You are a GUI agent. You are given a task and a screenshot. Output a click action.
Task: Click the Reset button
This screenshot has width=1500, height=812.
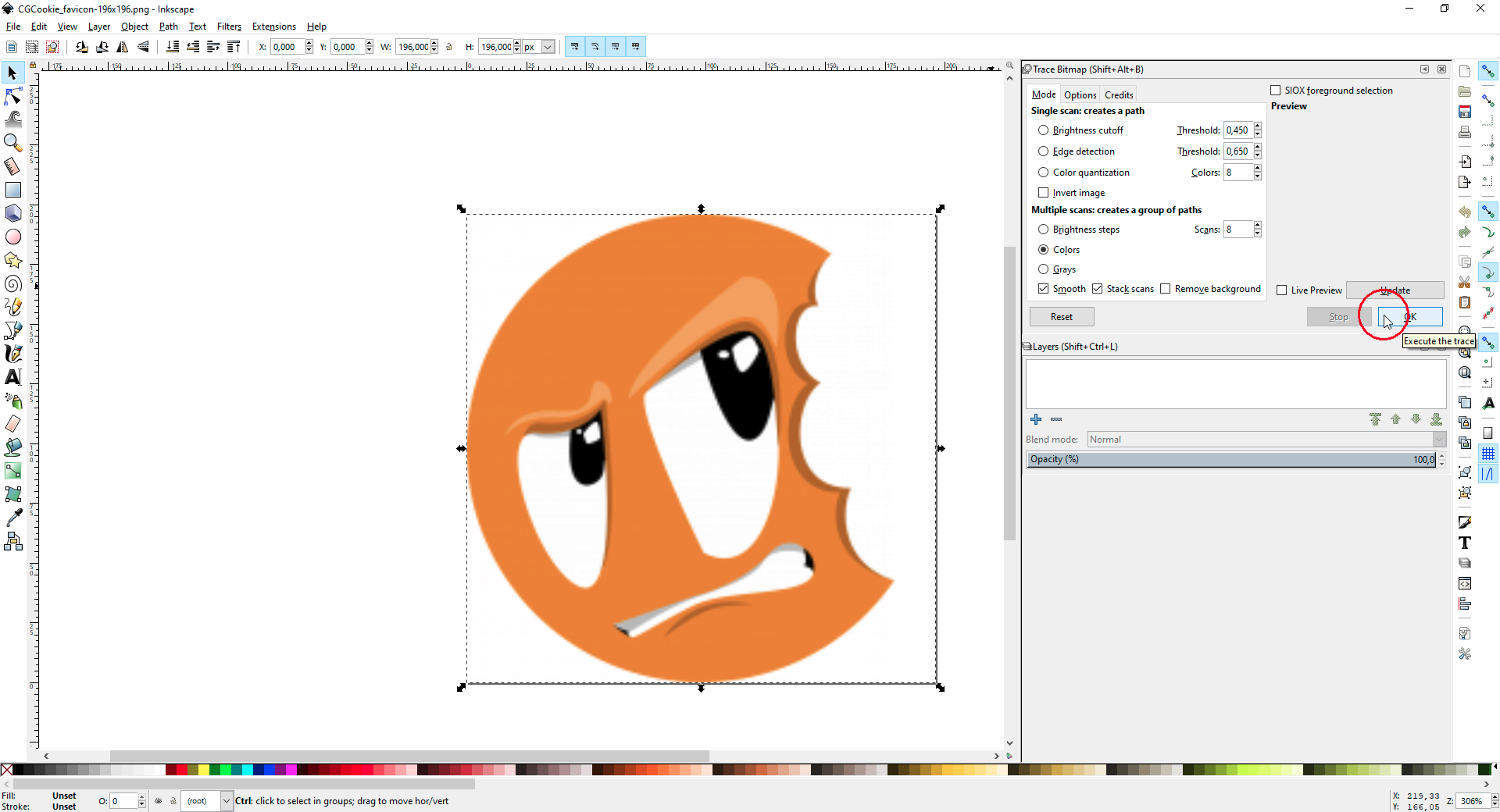pos(1062,317)
